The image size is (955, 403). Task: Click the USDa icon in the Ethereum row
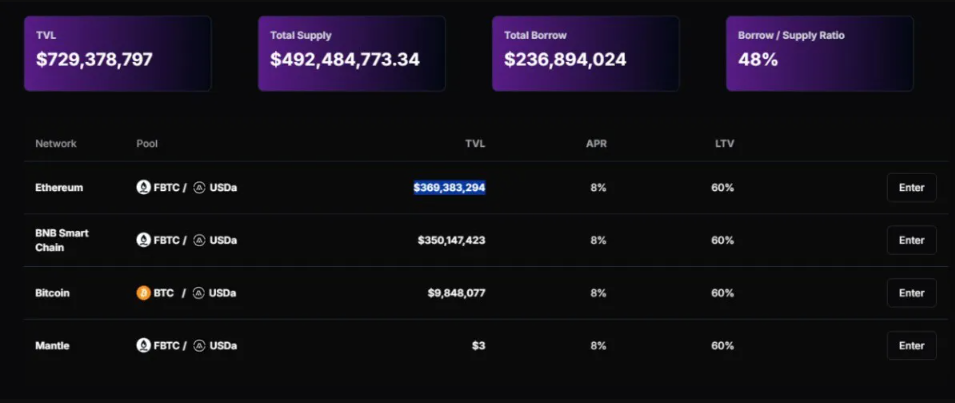tap(199, 187)
